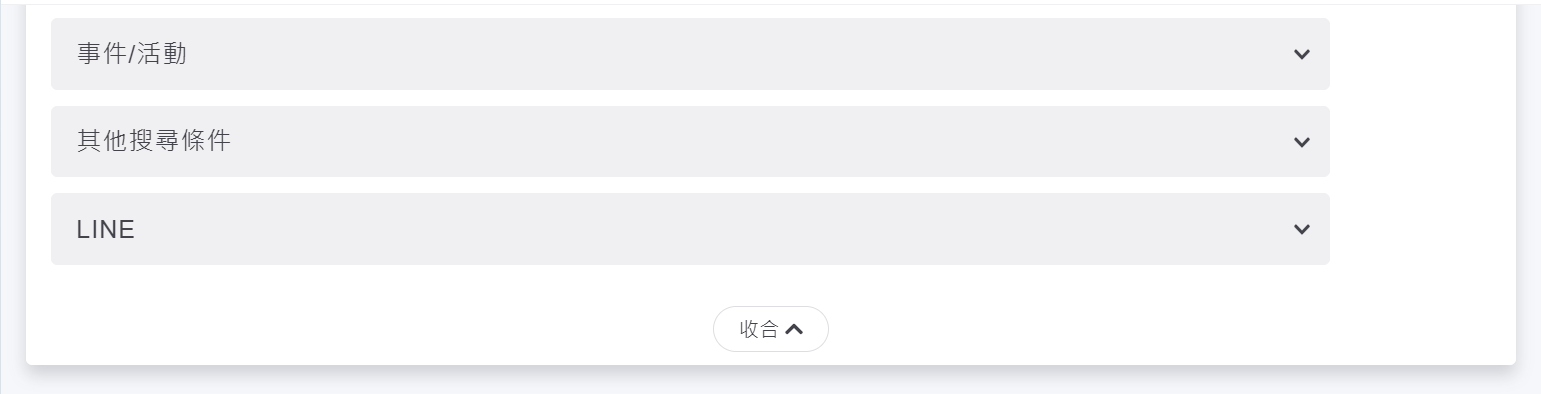The image size is (1541, 394).
Task: Click the down chevron on LINE row
Action: (1301, 229)
